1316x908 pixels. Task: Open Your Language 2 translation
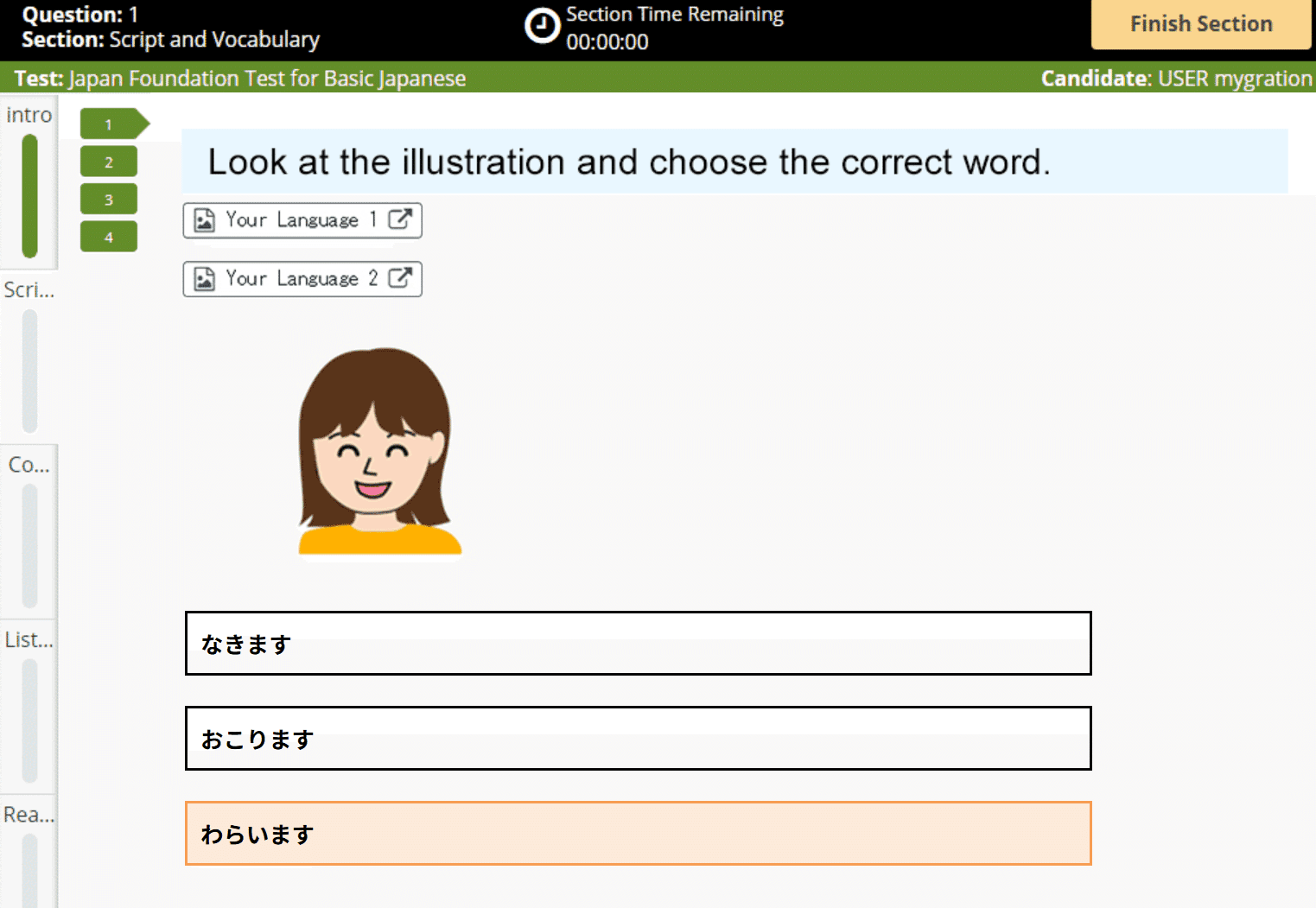(302, 278)
